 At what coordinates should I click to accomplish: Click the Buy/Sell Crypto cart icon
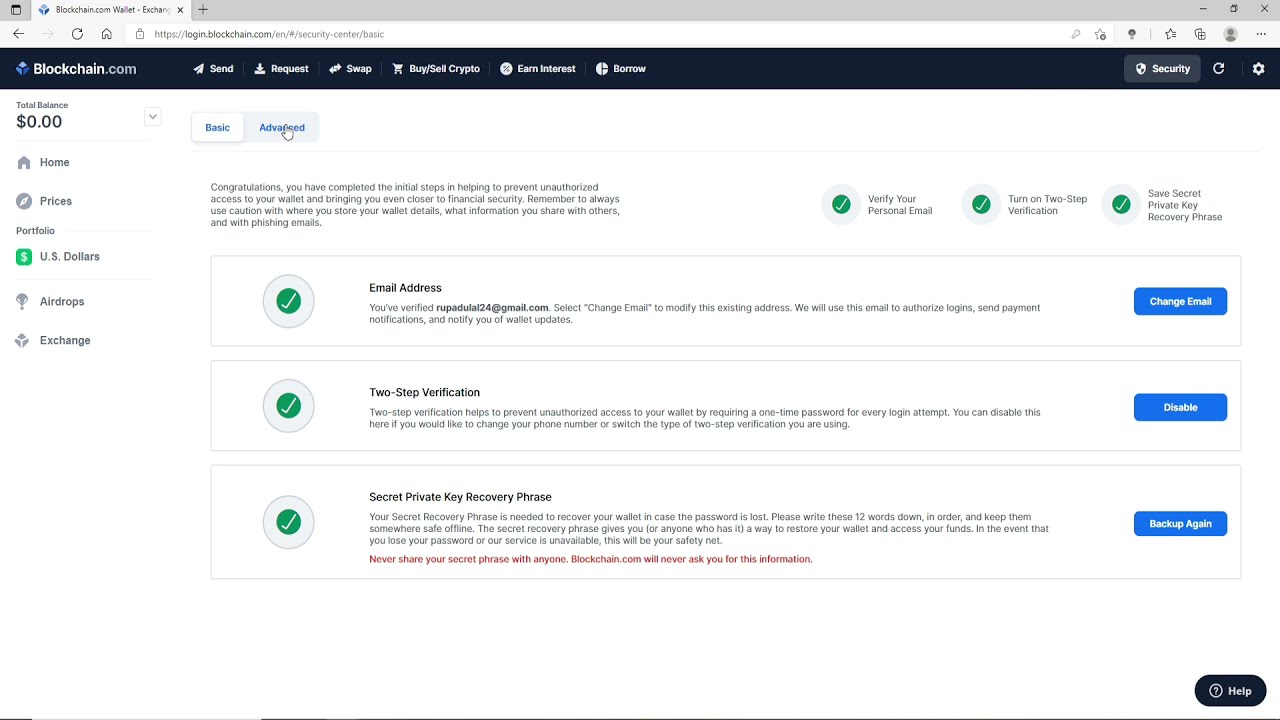click(398, 69)
